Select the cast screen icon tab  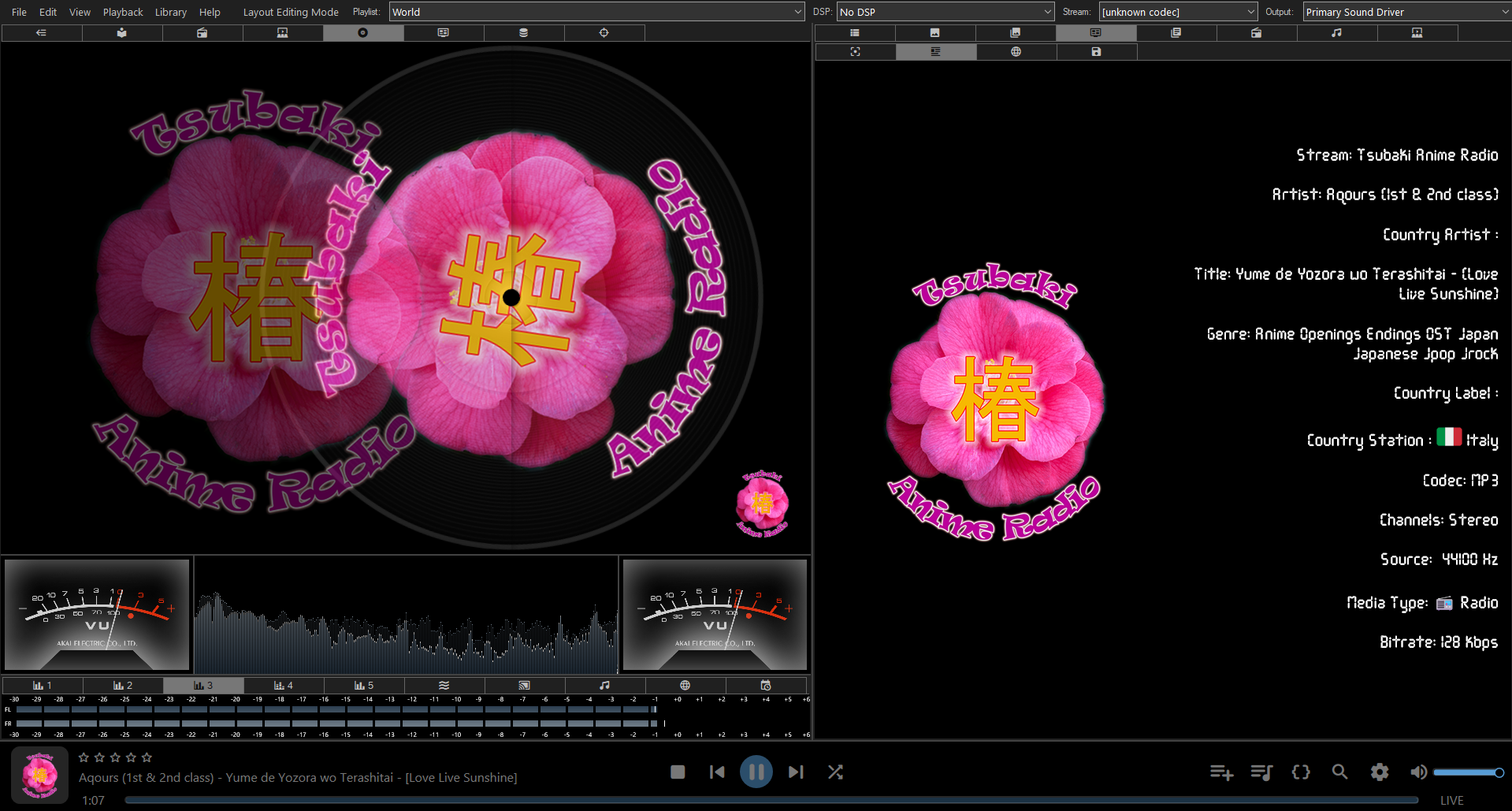click(x=525, y=686)
